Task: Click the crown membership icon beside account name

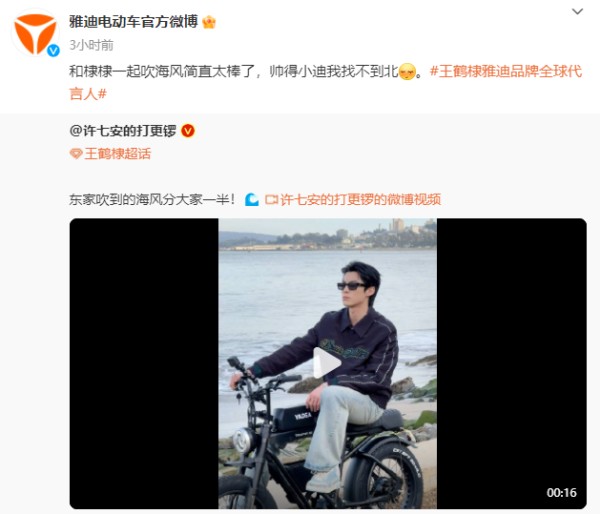Action: 209,22
